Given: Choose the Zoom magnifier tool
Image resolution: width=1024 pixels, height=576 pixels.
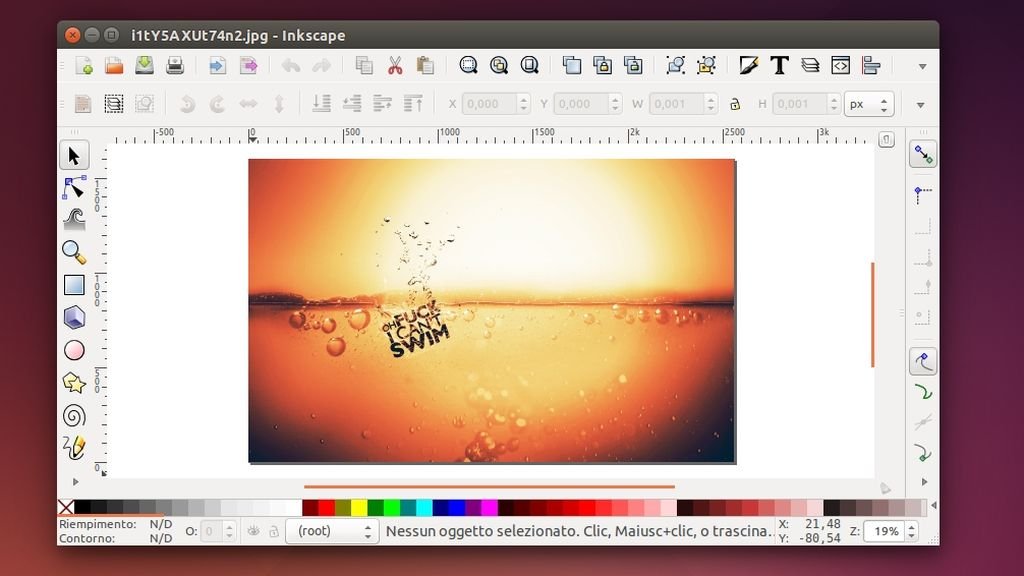Looking at the screenshot, I should tap(74, 252).
